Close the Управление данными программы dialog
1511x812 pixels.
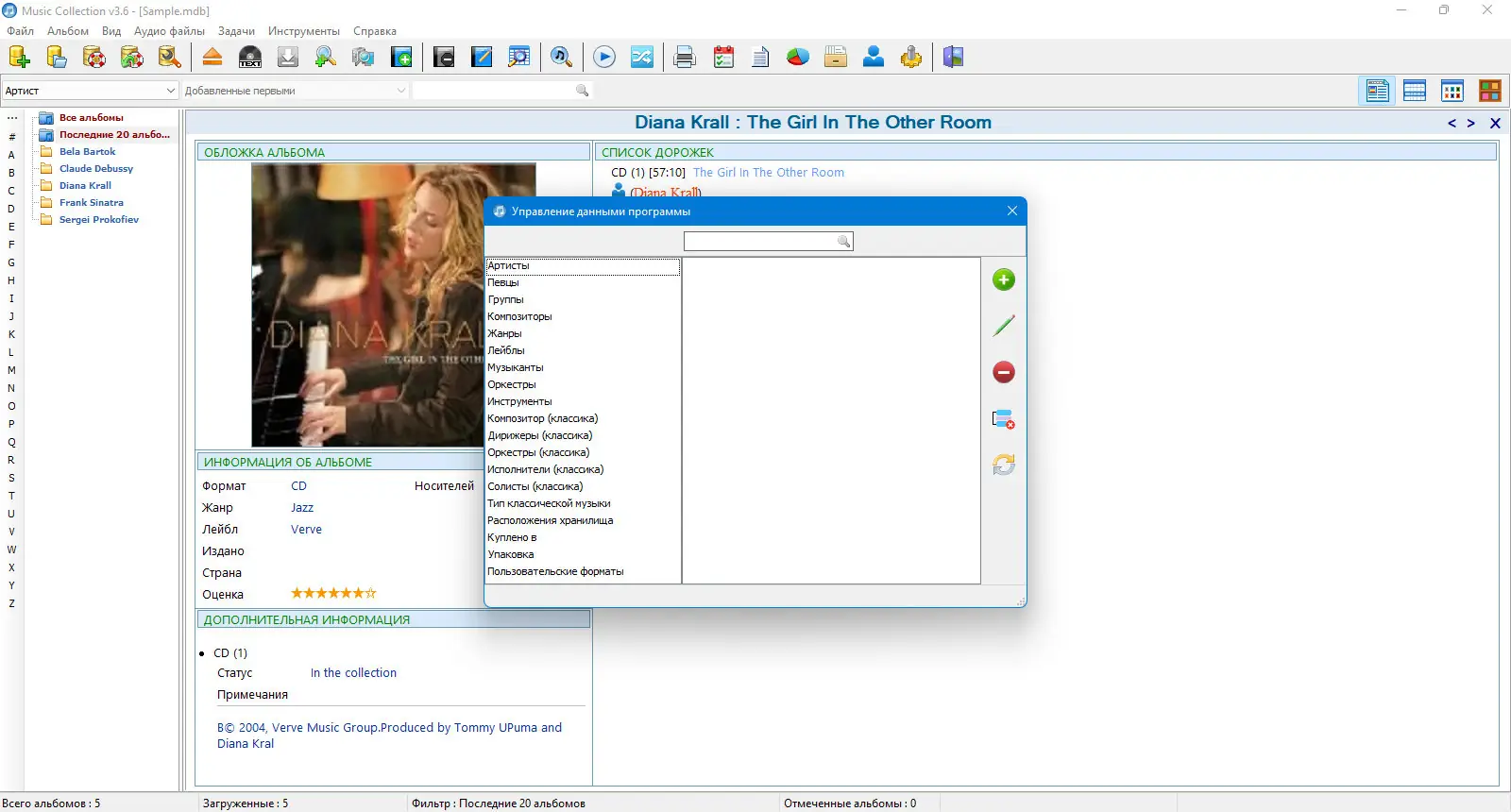point(1012,211)
